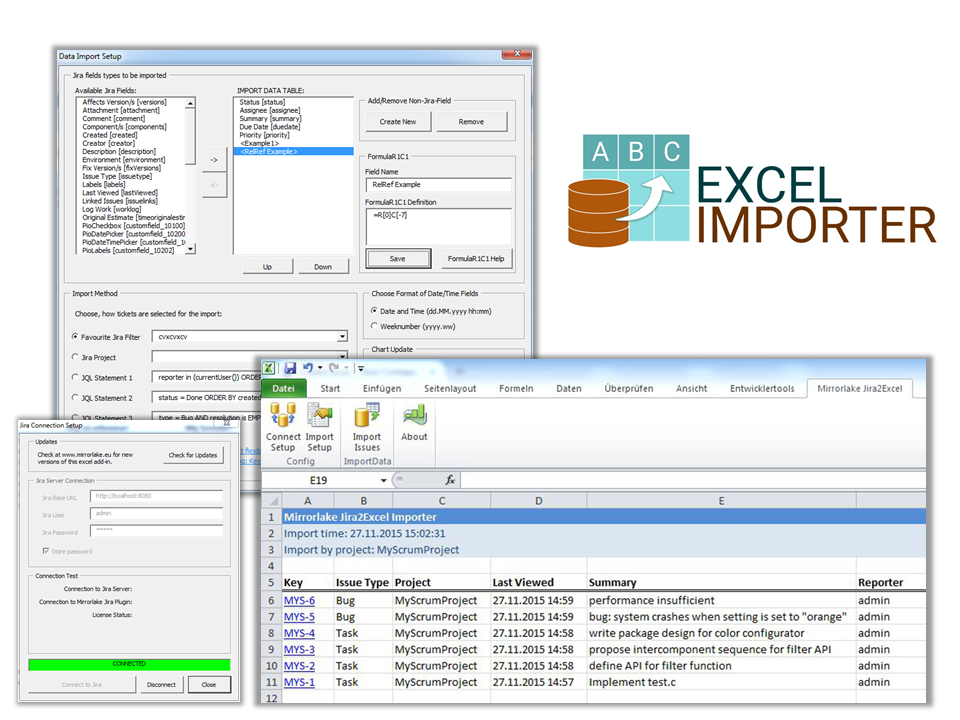Screen dimensions: 960x720
Task: Click the fx Insert Function icon
Action: (x=450, y=480)
